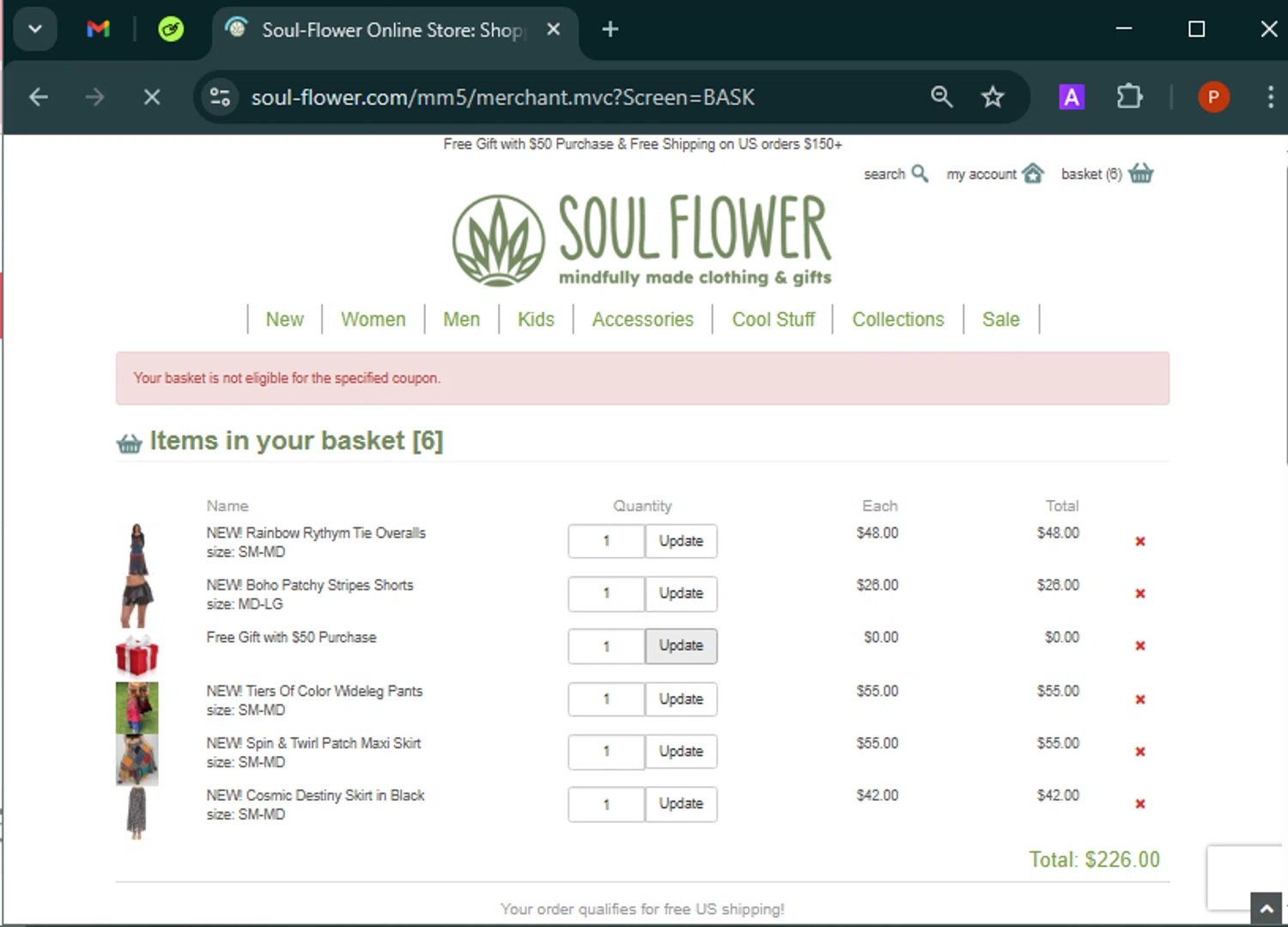The image size is (1288, 927).
Task: Click quantity field for Spin & Twirl Skirt
Action: (606, 752)
